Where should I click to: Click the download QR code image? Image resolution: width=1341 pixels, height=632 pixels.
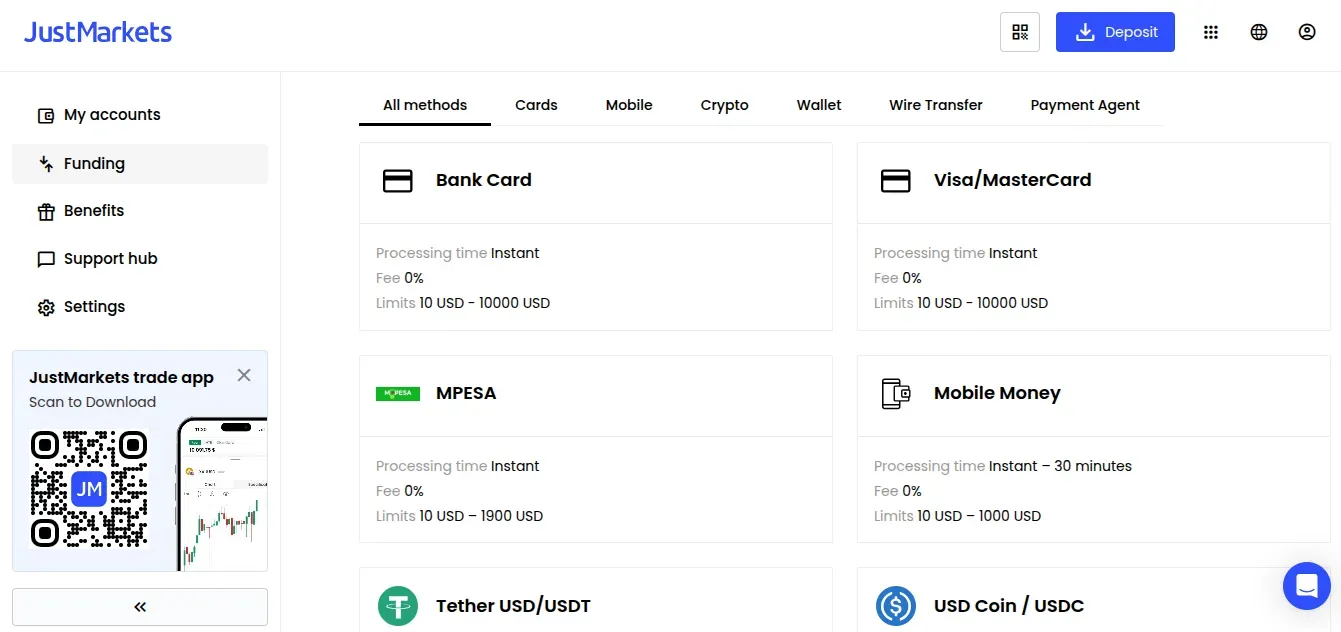pos(89,489)
